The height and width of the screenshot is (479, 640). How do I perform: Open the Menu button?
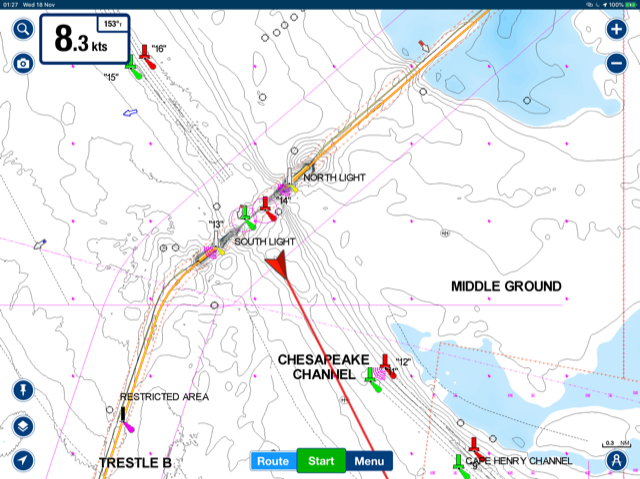[x=369, y=461]
